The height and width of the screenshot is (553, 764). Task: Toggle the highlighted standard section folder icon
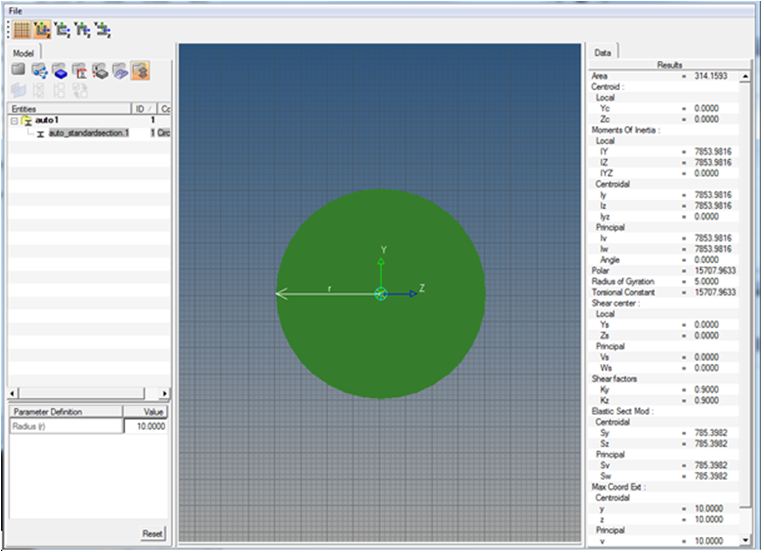(140, 70)
